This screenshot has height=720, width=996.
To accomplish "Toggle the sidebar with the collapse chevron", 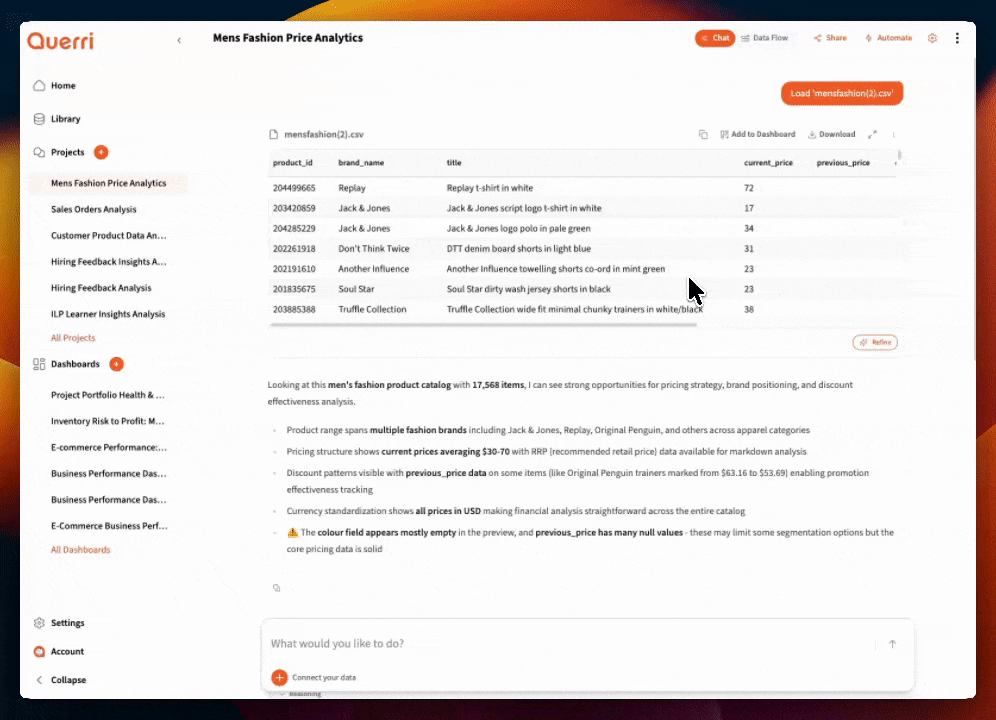I will pos(179,40).
